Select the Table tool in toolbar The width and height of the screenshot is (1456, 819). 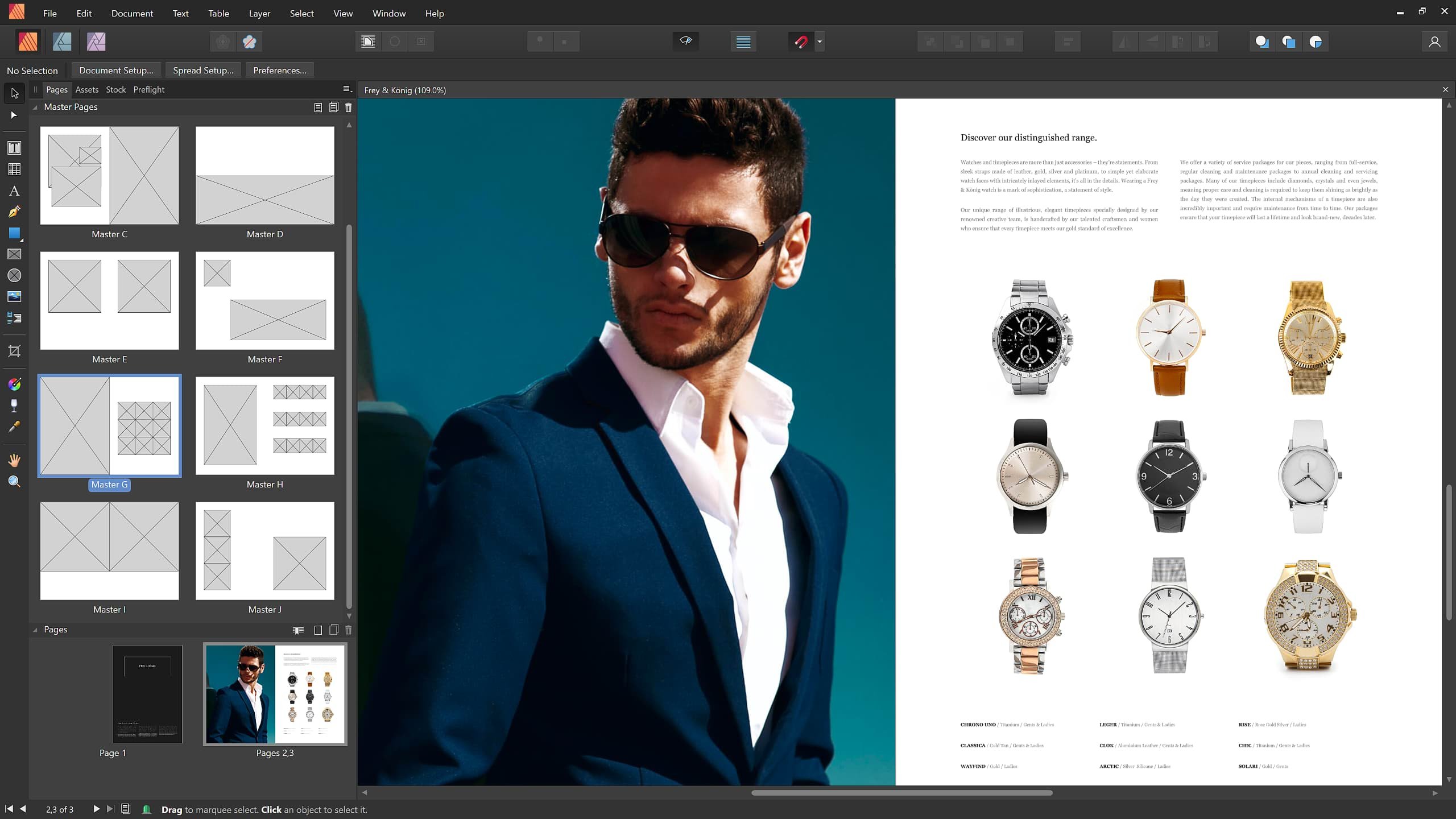[x=14, y=169]
